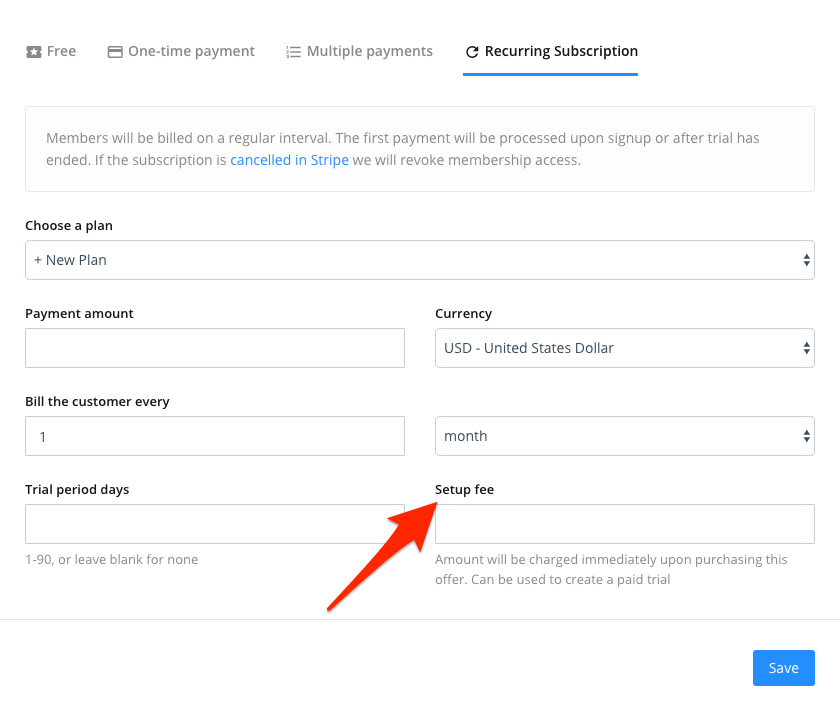Focus the Trial period days field
This screenshot has height=709, width=840.
215,524
